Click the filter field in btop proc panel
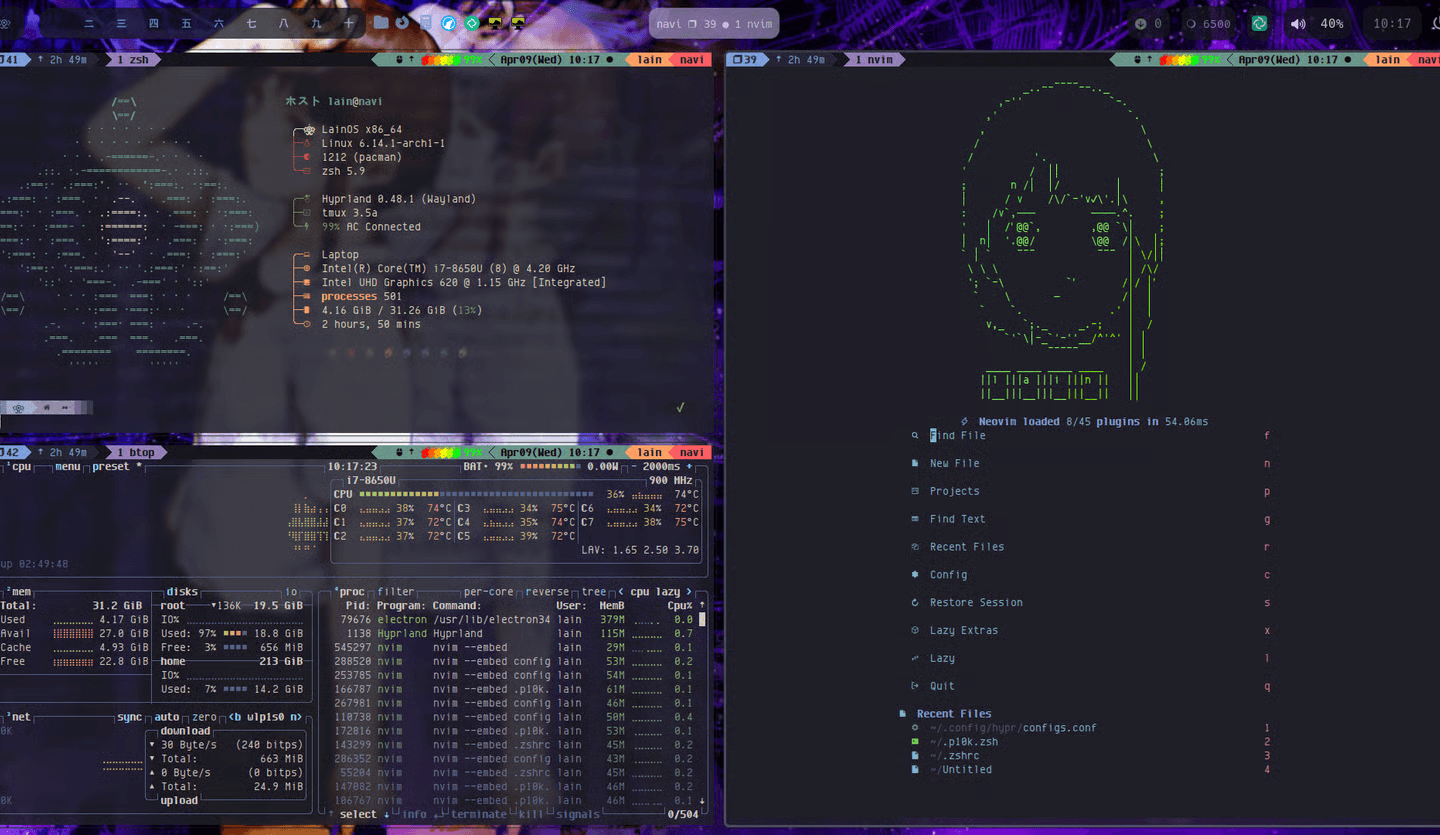 396,592
